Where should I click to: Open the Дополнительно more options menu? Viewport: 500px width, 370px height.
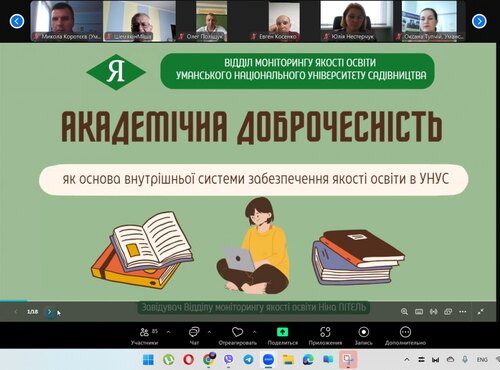(405, 336)
